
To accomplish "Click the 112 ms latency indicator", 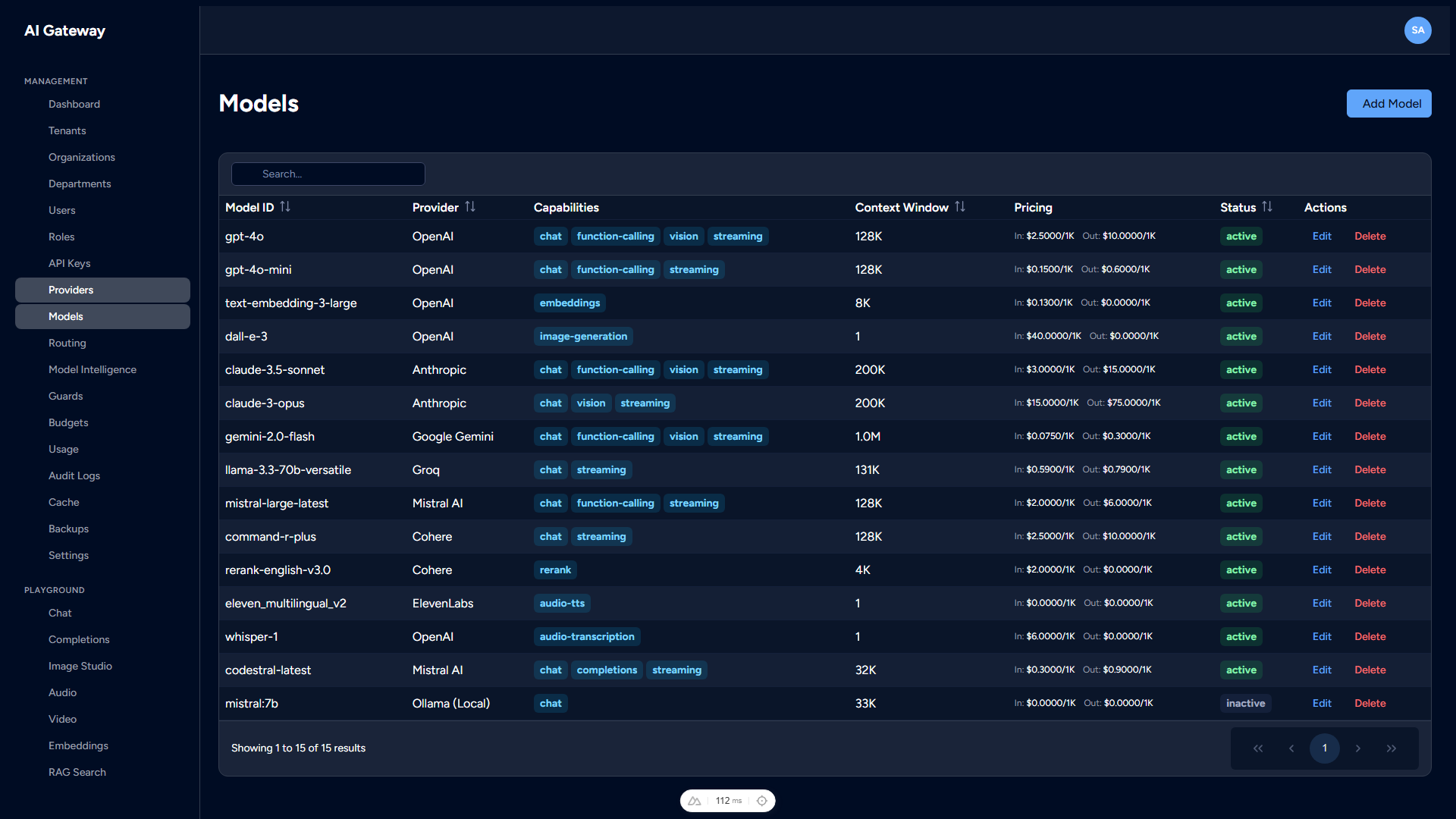I will (x=727, y=800).
